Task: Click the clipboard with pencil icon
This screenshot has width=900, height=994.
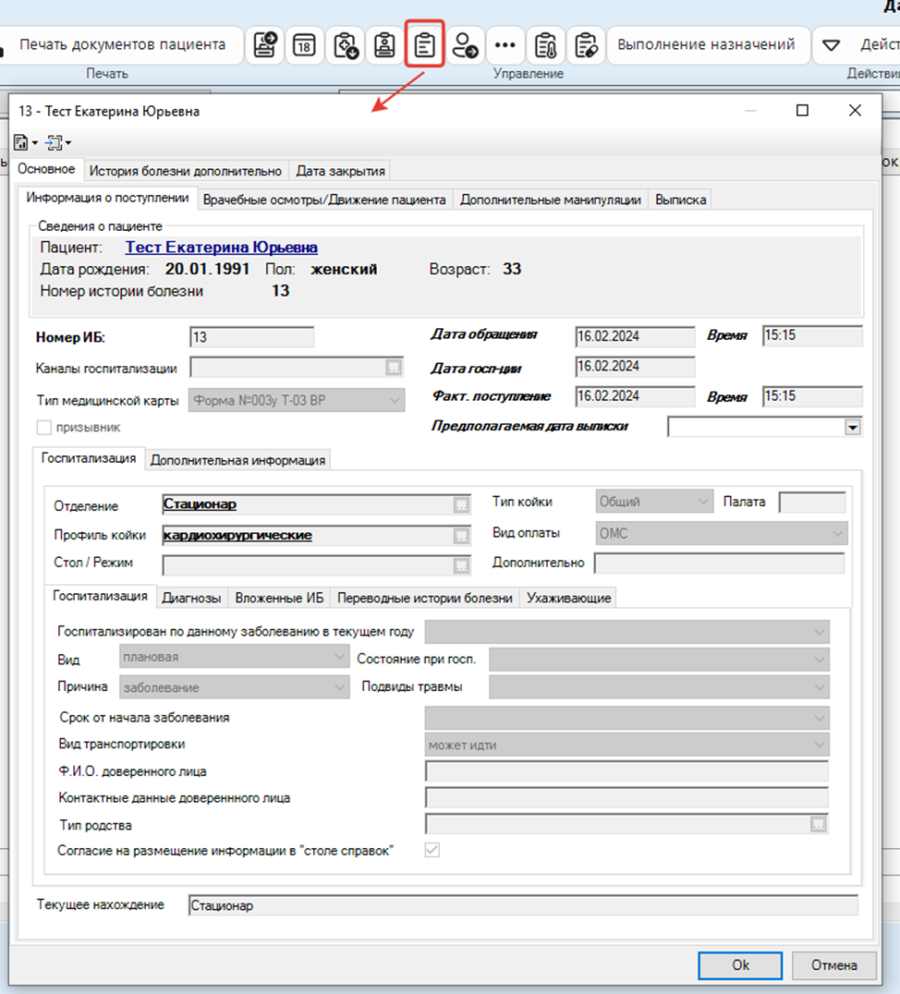Action: coord(585,45)
